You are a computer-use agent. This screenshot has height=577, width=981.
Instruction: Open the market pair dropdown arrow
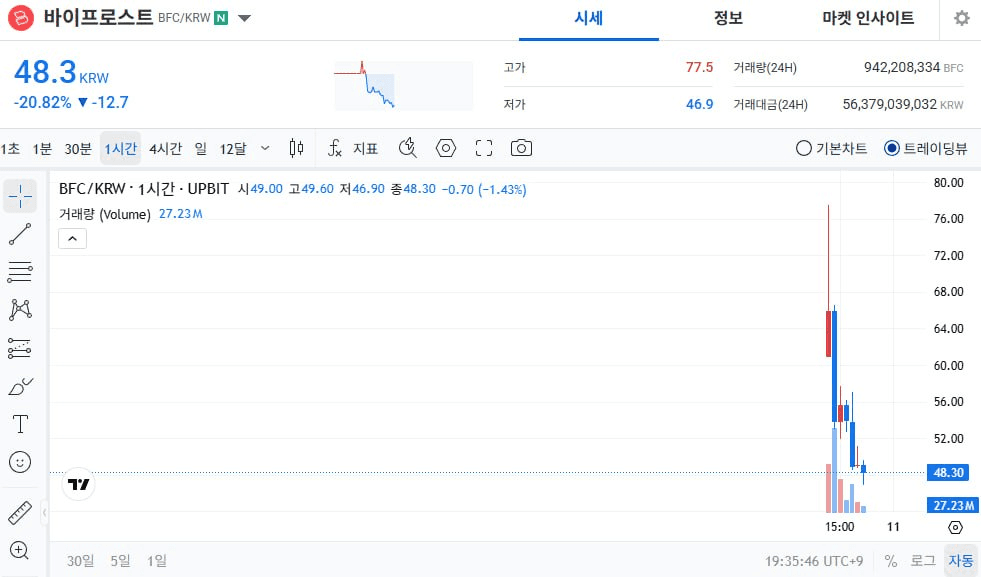click(x=245, y=18)
